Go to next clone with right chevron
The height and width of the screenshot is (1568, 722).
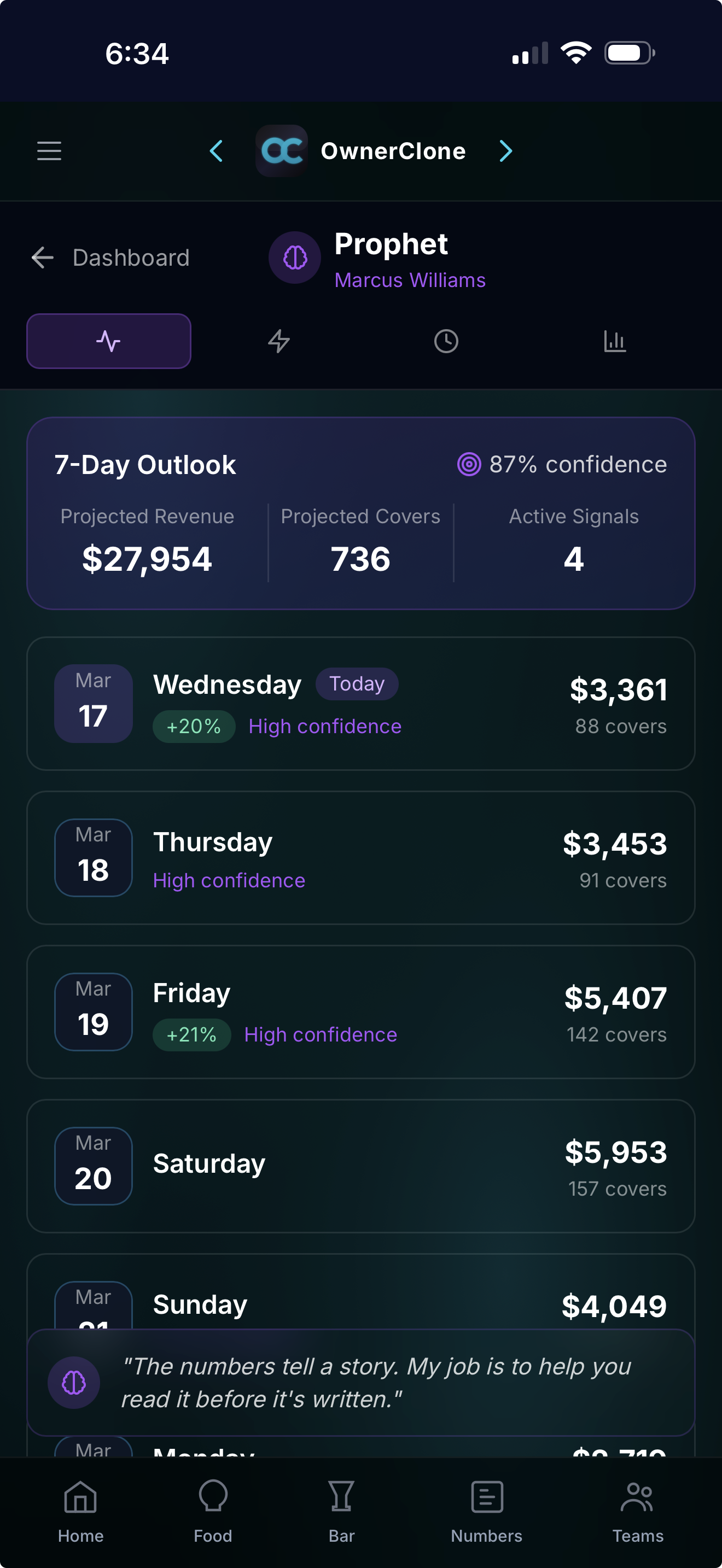pyautogui.click(x=505, y=151)
